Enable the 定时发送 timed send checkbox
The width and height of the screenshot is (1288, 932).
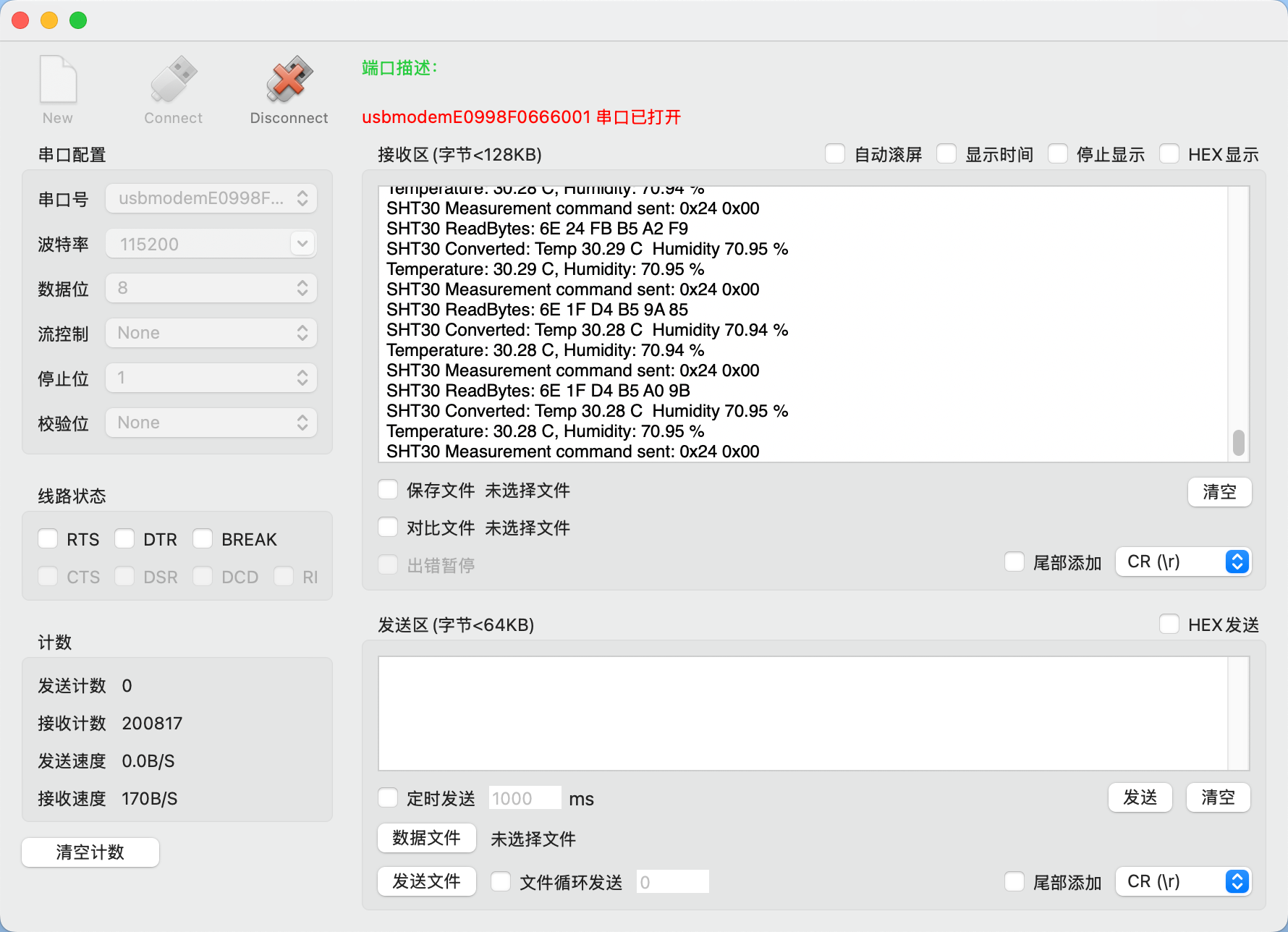pos(389,798)
